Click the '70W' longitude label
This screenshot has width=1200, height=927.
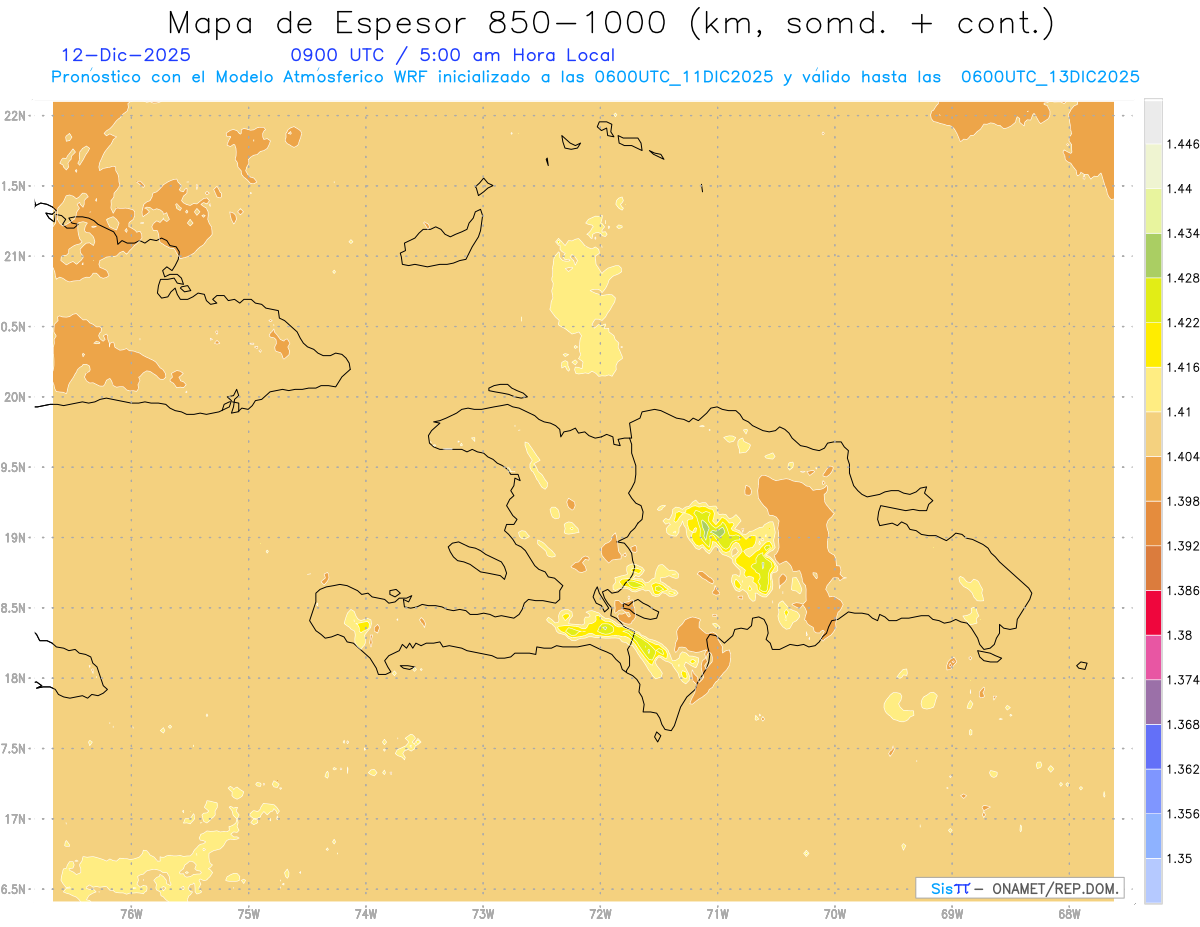point(835,914)
